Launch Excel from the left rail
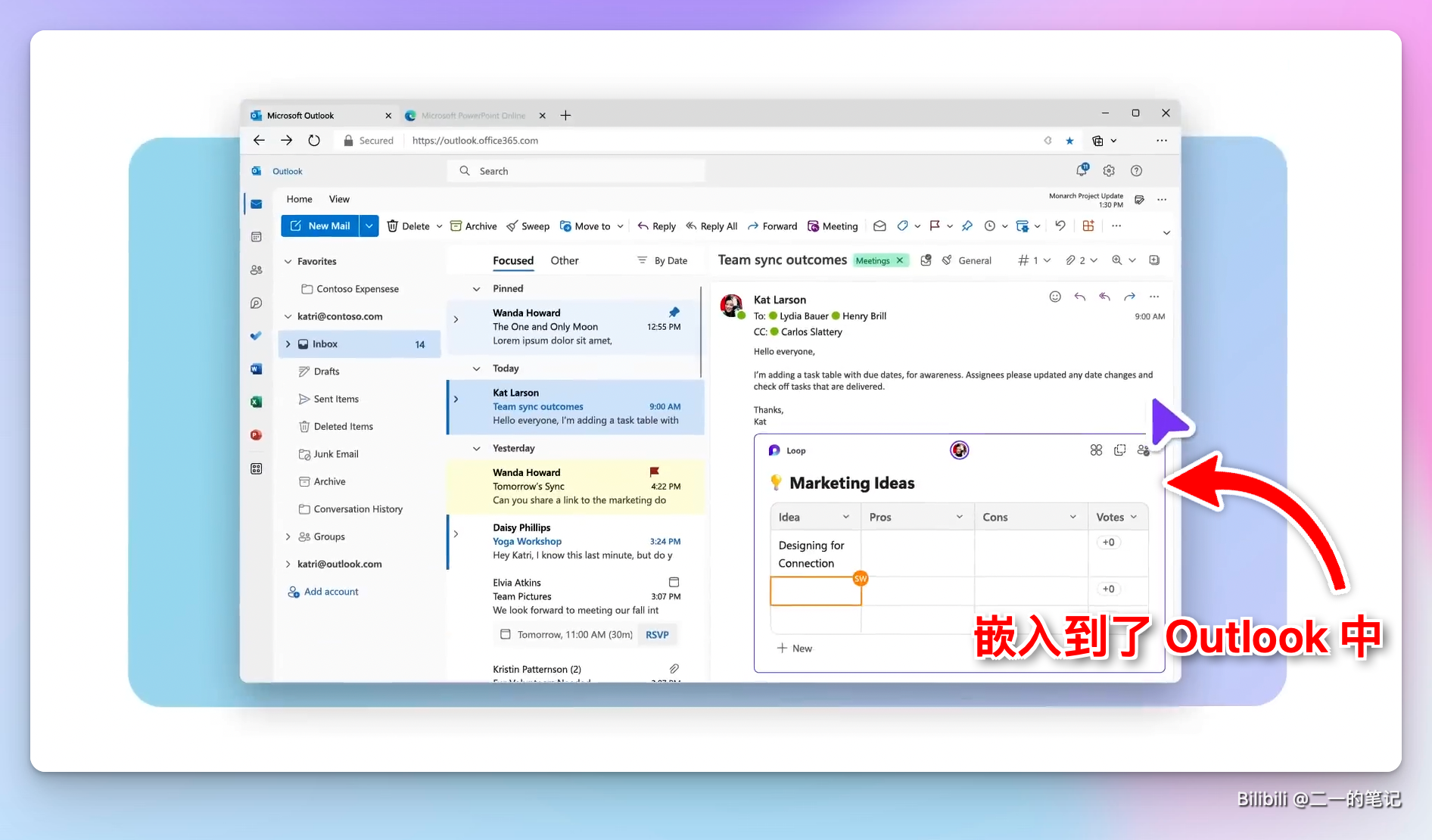Viewport: 1432px width, 840px height. [257, 402]
